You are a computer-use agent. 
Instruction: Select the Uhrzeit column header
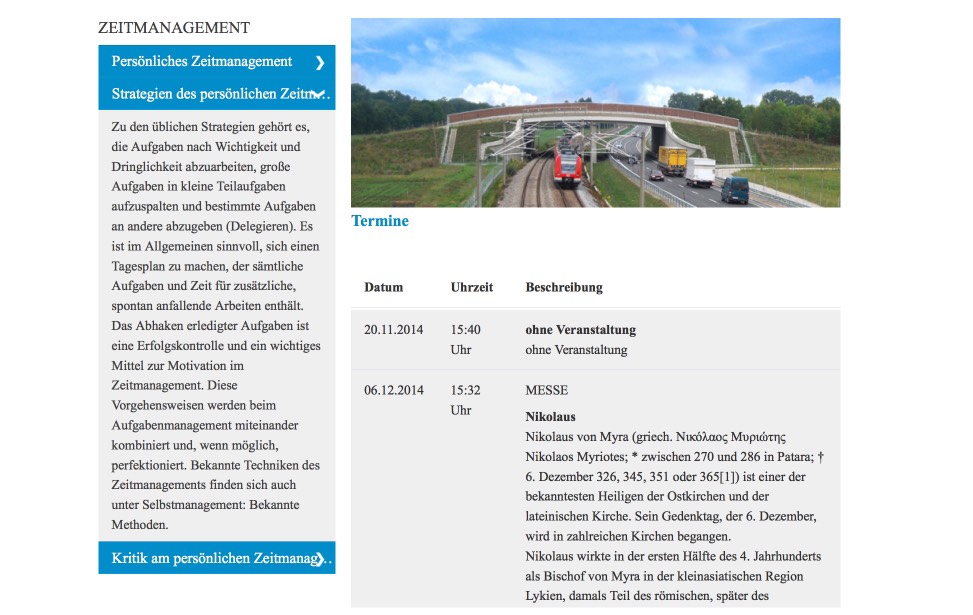coord(472,287)
